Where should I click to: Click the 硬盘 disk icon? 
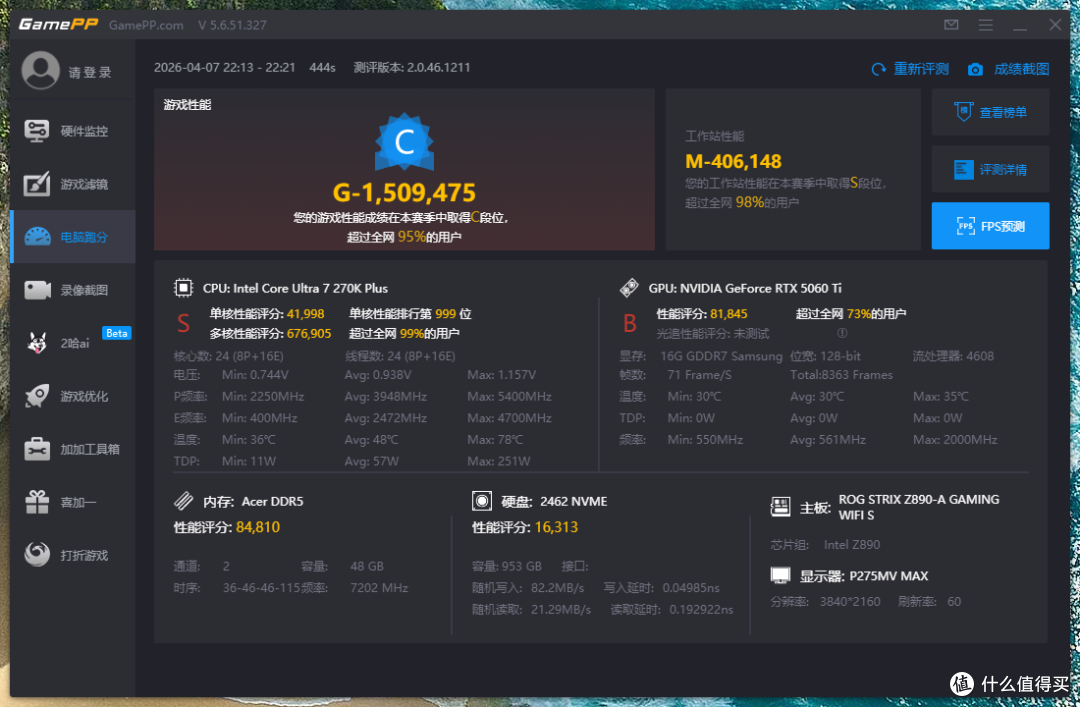[x=482, y=501]
